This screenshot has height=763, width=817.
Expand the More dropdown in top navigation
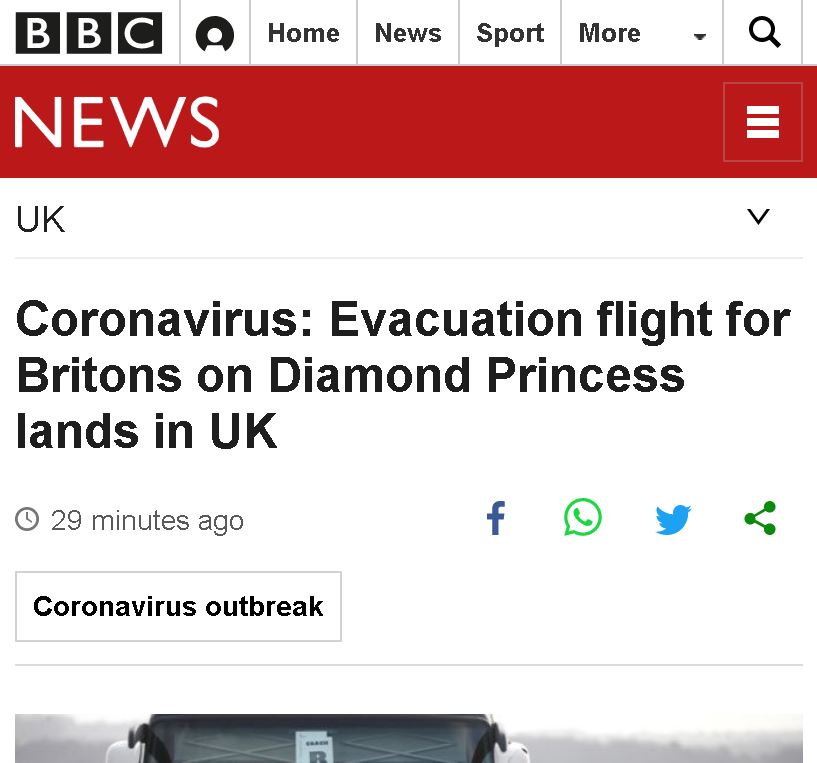pyautogui.click(x=642, y=34)
